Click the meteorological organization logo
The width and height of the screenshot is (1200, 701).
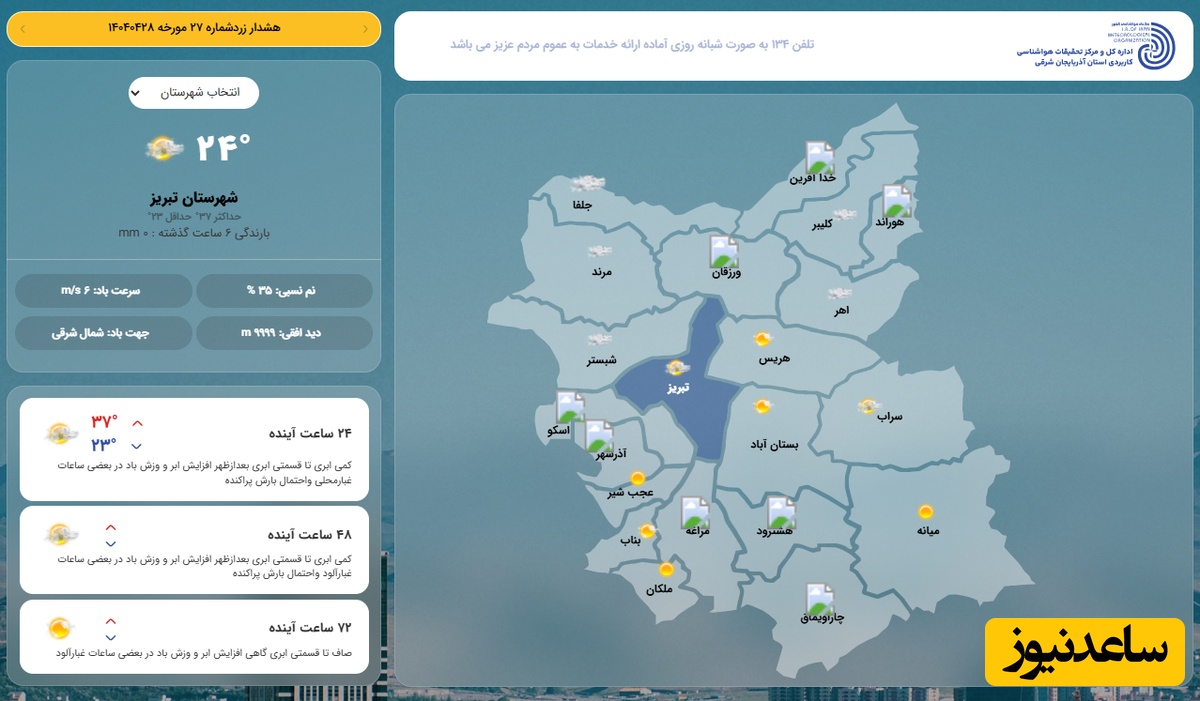[x=1157, y=45]
